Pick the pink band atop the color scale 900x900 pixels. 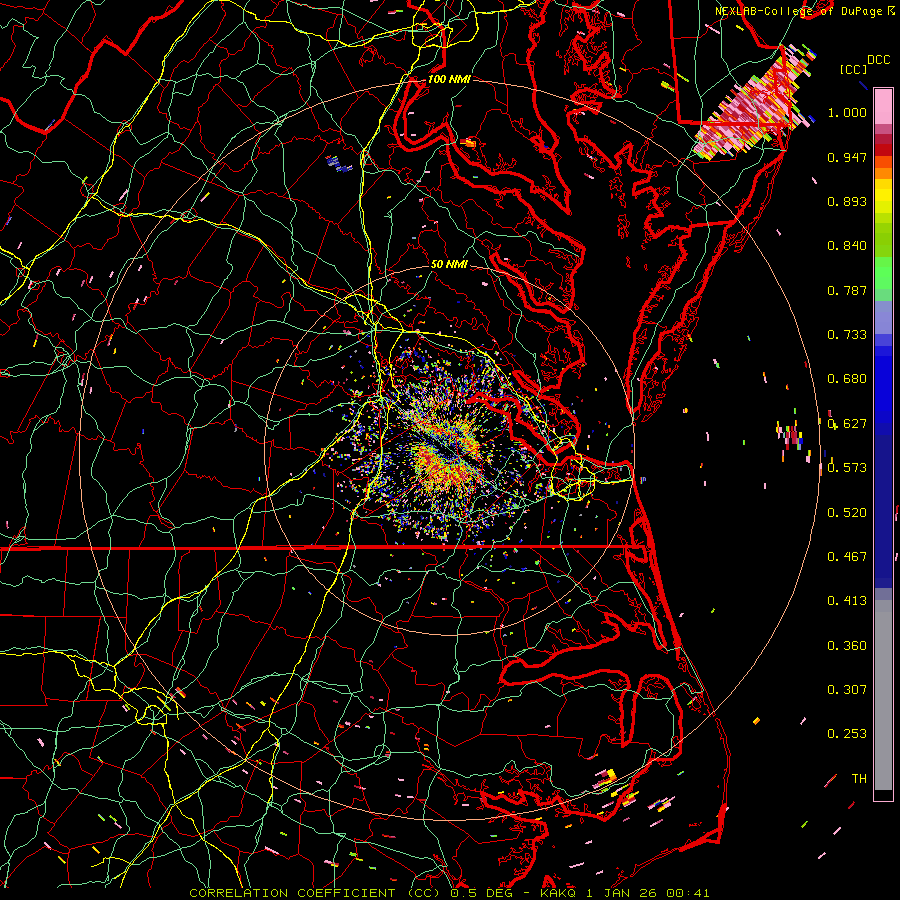883,106
